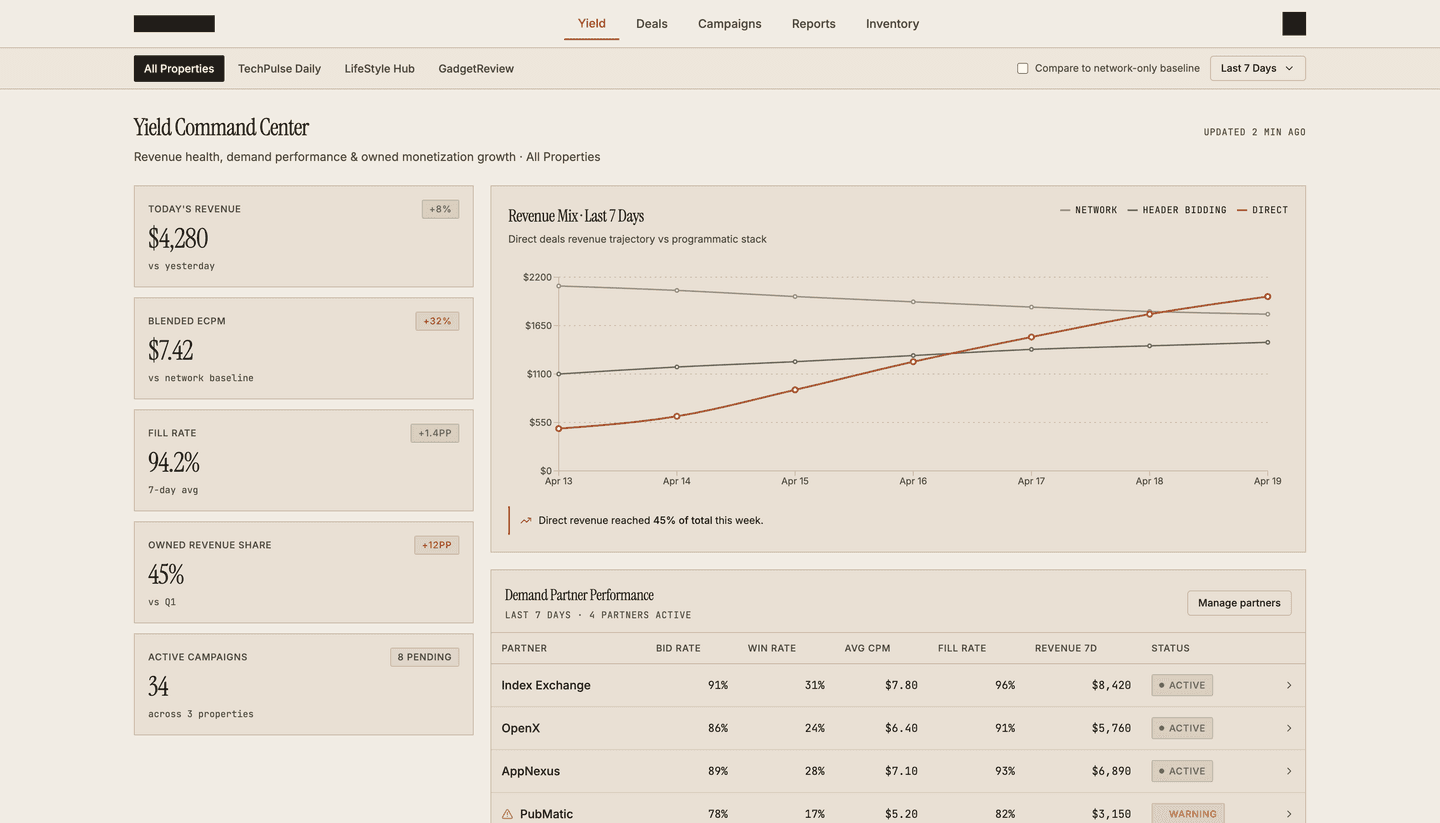Click the logo placeholder at top left

(173, 22)
